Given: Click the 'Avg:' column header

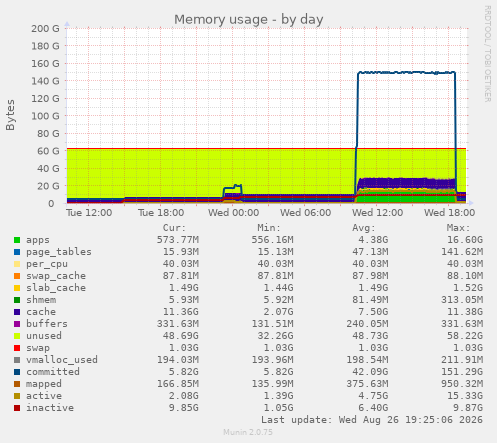Looking at the screenshot, I should (x=364, y=228).
